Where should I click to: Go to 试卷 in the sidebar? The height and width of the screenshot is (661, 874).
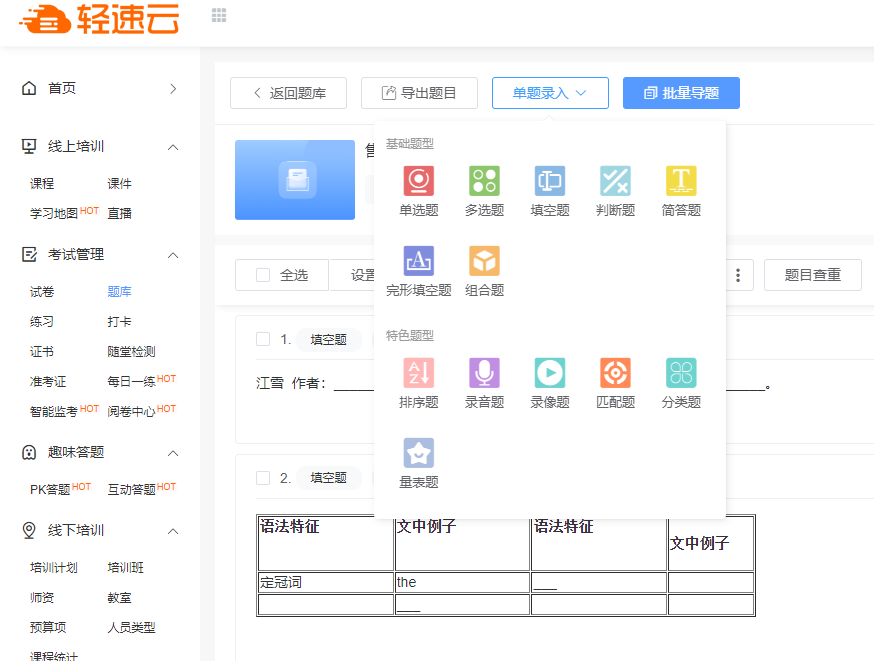tap(42, 292)
